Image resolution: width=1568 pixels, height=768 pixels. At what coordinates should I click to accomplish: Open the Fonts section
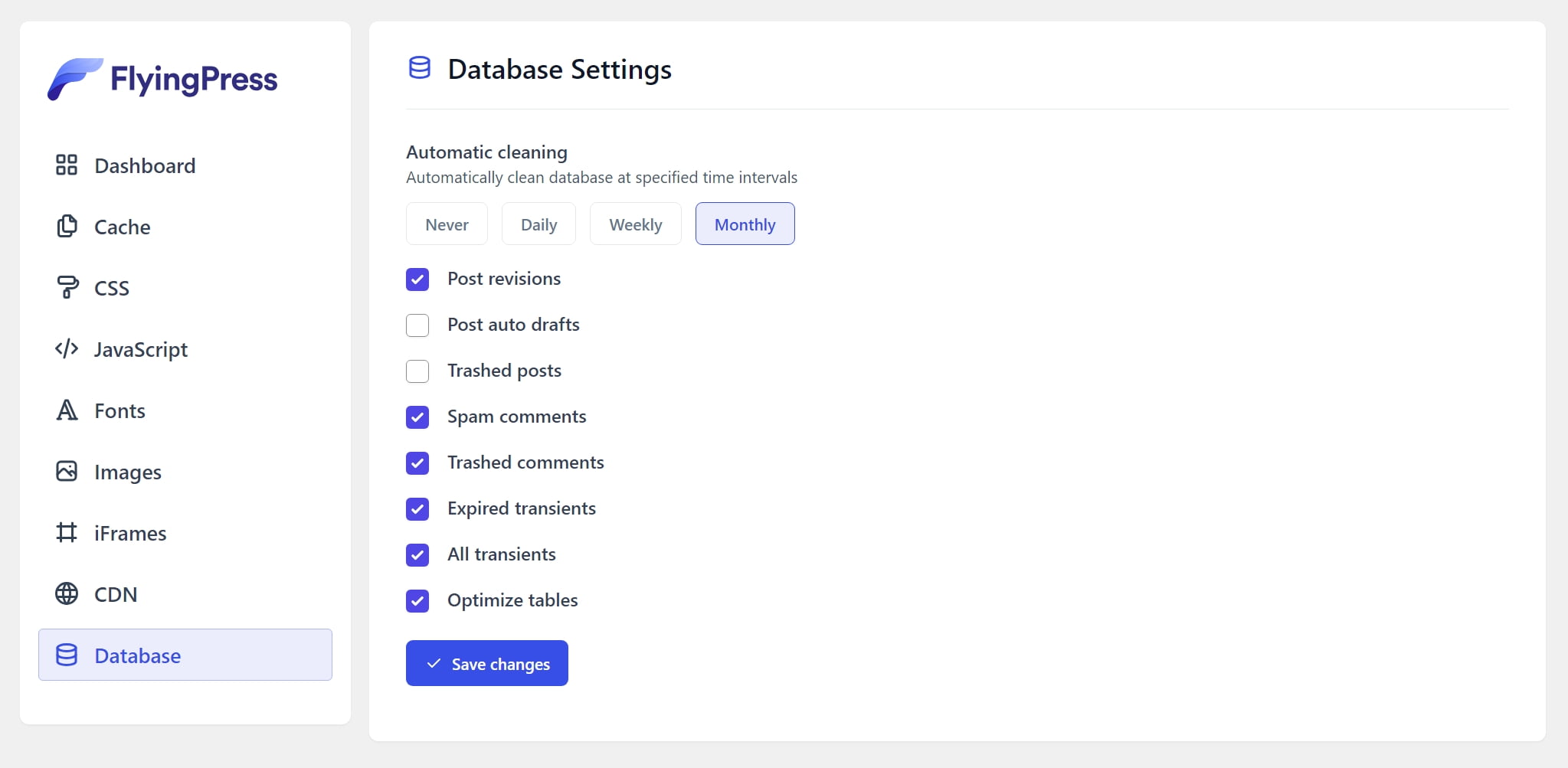185,410
